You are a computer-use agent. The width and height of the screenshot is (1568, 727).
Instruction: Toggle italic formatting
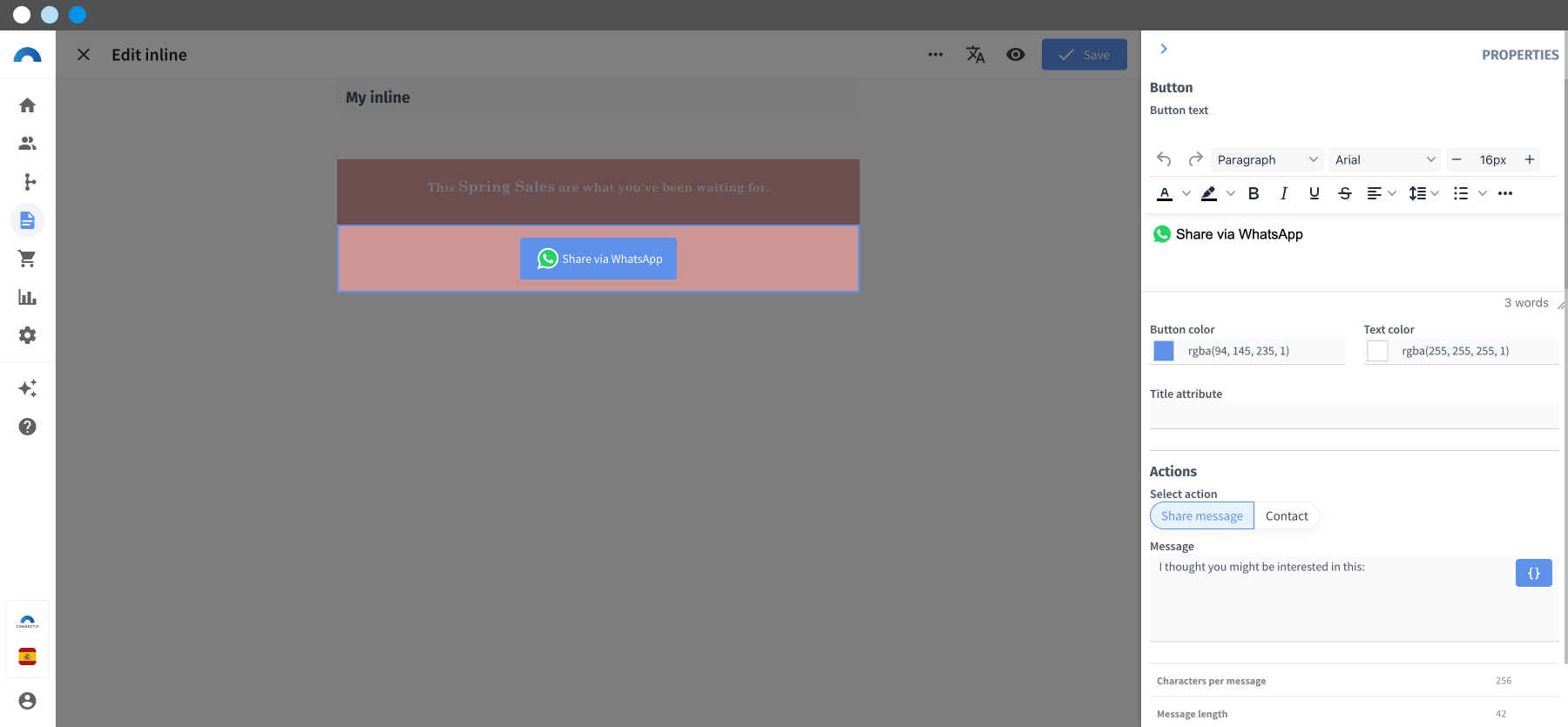1284,193
